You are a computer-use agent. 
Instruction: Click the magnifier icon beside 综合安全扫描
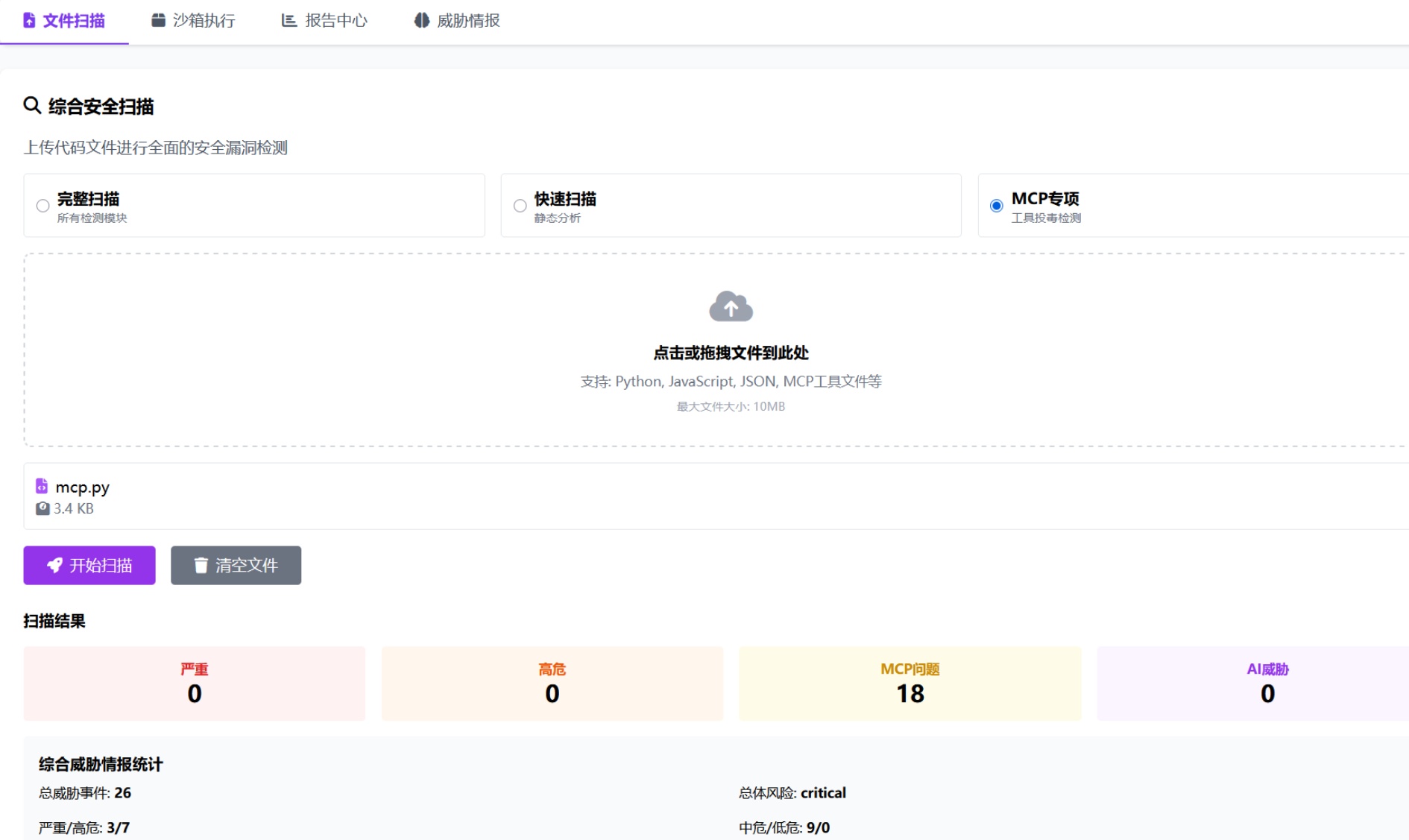pos(32,105)
